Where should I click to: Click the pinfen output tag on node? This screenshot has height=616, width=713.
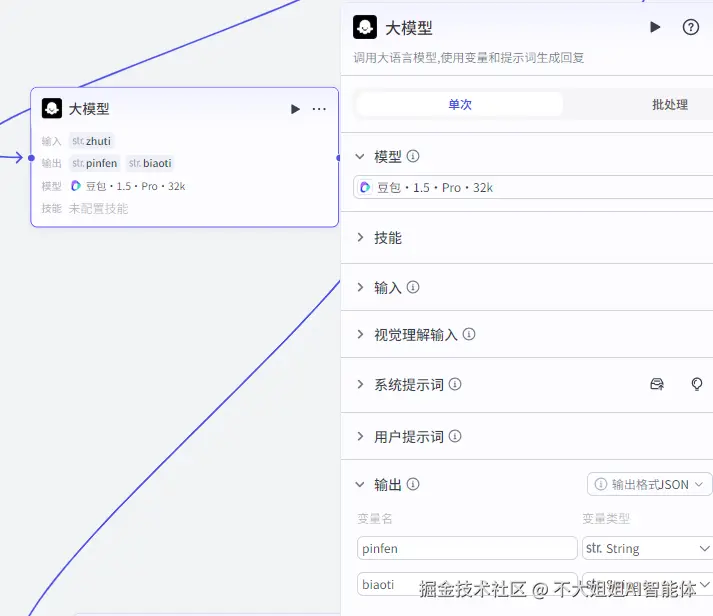click(95, 163)
